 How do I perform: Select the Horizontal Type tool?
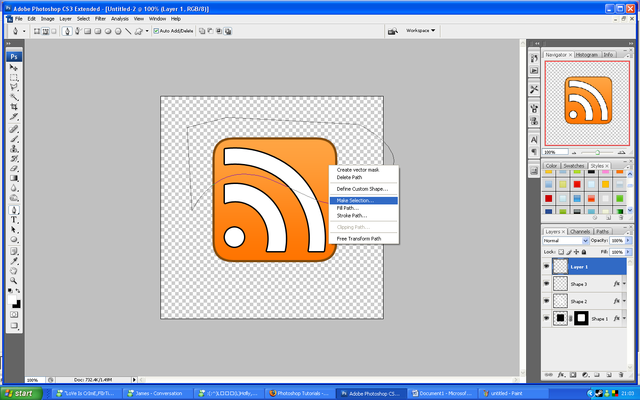(14, 220)
